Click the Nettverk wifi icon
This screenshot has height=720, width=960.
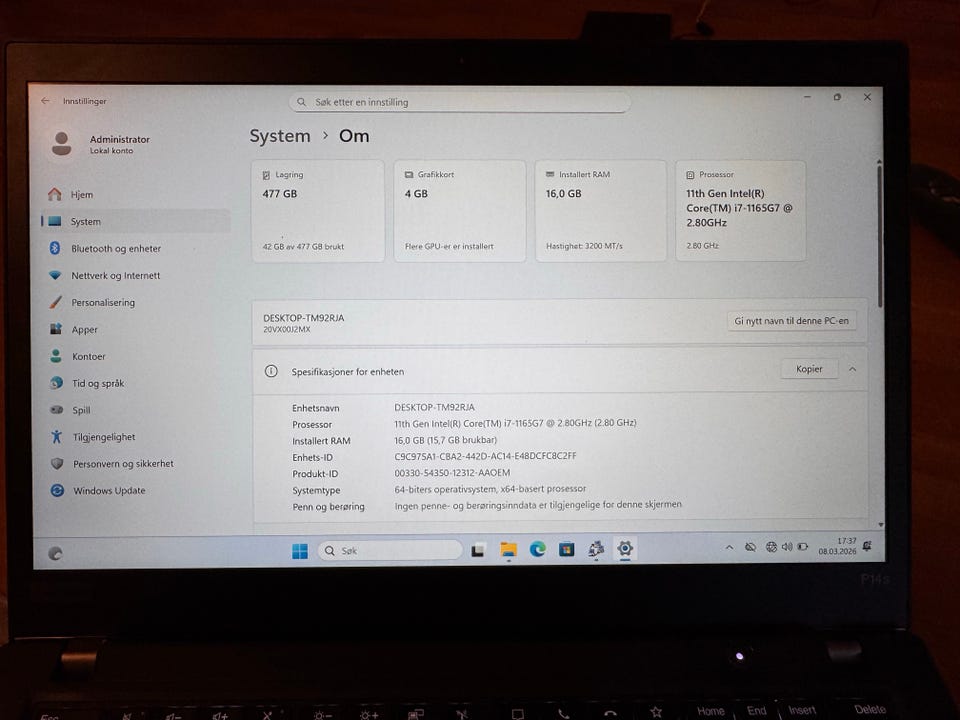pos(55,276)
